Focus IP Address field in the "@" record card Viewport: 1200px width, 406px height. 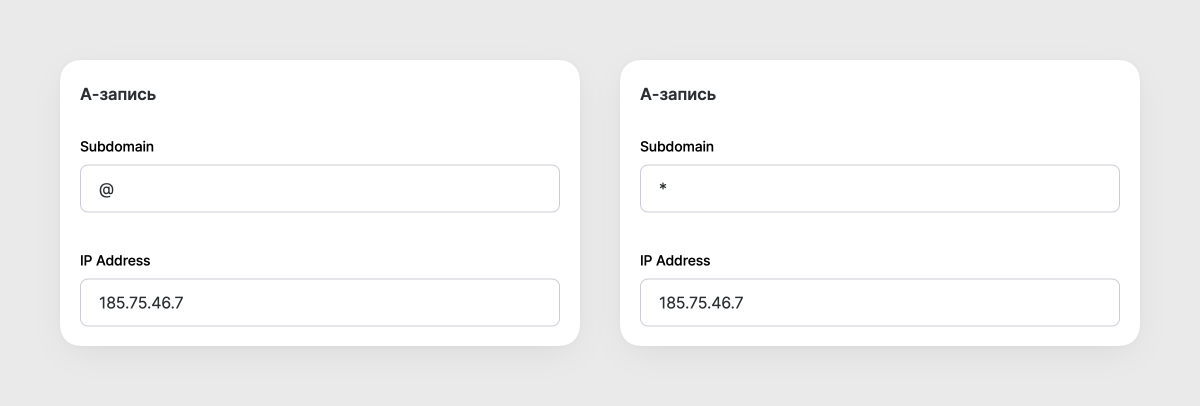(x=319, y=303)
